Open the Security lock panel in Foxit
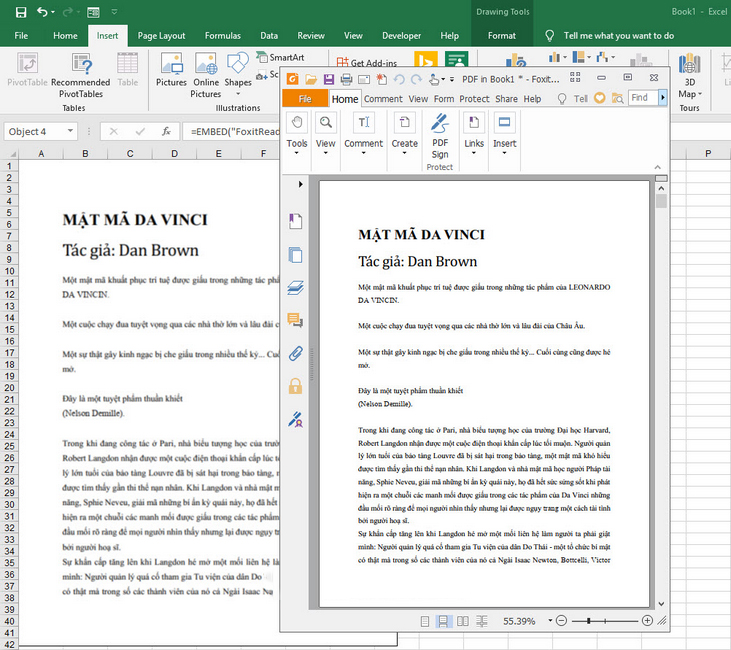The width and height of the screenshot is (731, 650). point(296,386)
